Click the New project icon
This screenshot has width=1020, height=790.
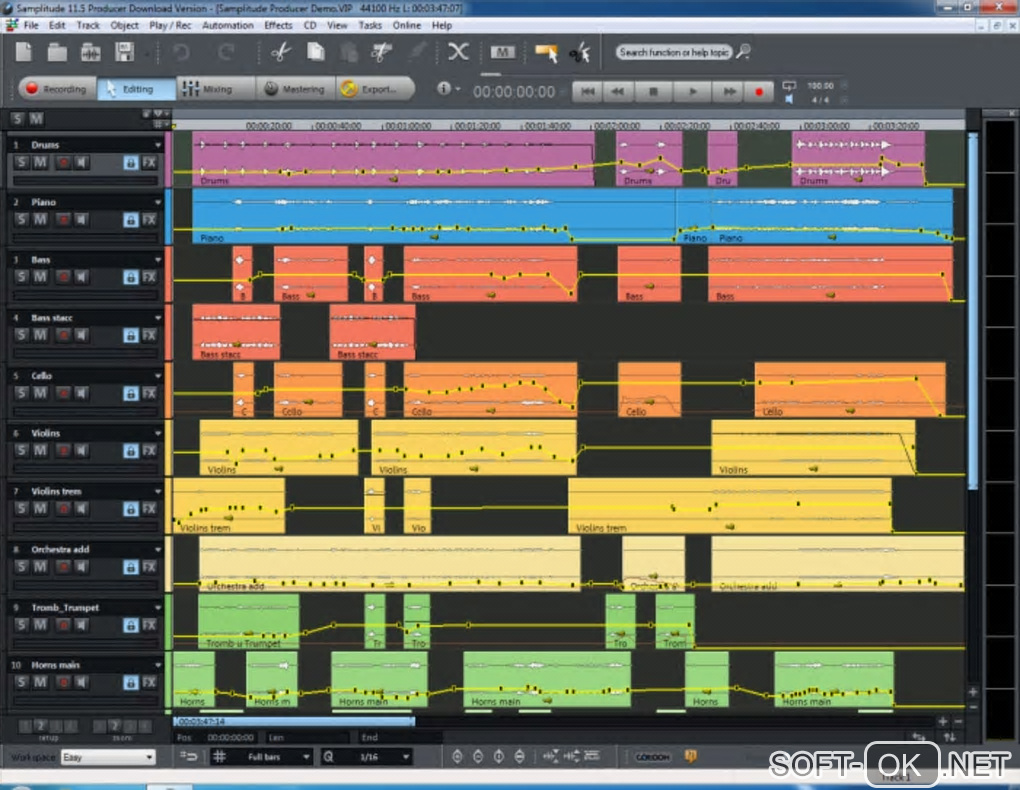pyautogui.click(x=23, y=51)
